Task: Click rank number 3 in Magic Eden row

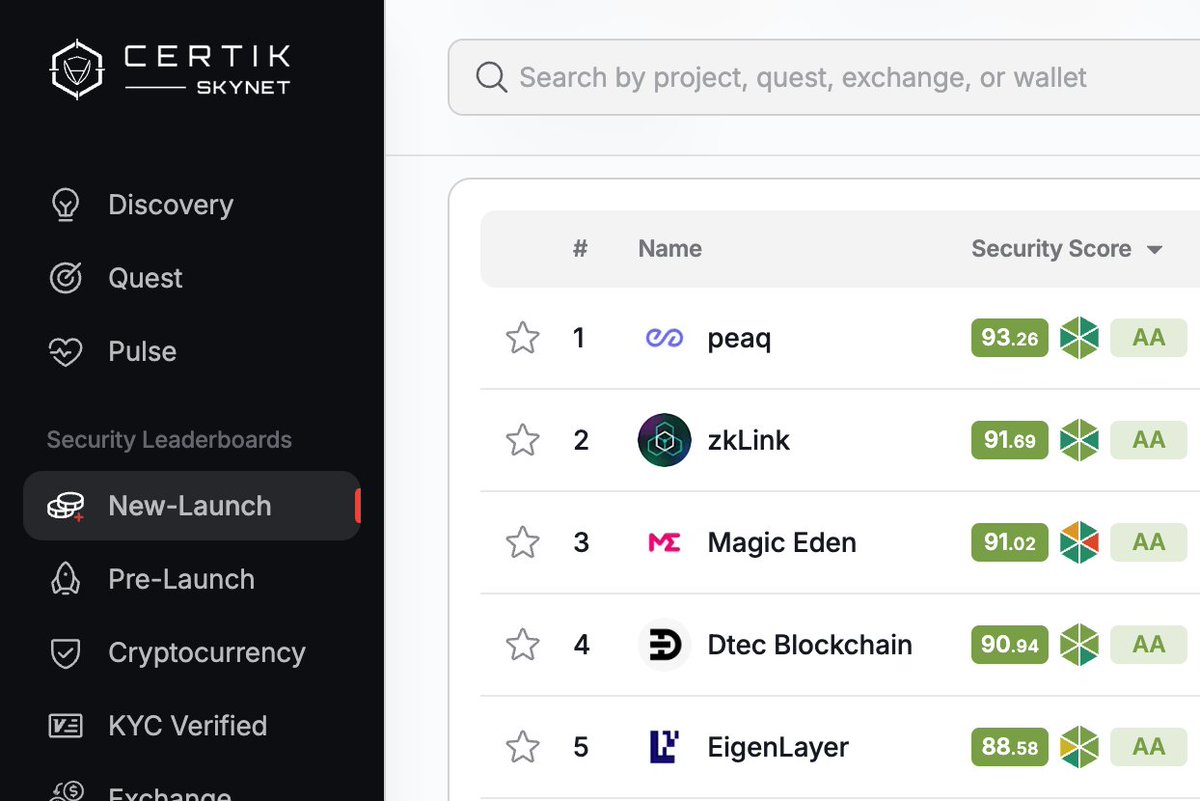Action: click(581, 542)
